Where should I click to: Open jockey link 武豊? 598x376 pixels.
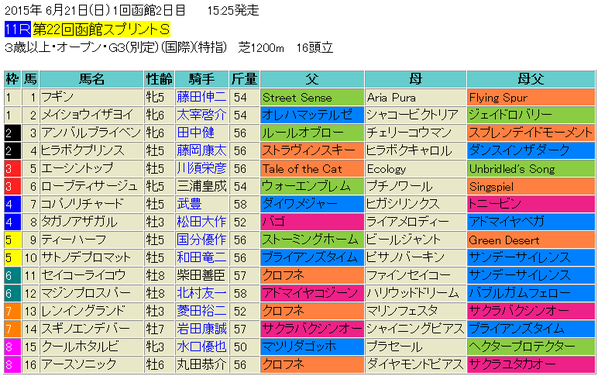pyautogui.click(x=189, y=204)
